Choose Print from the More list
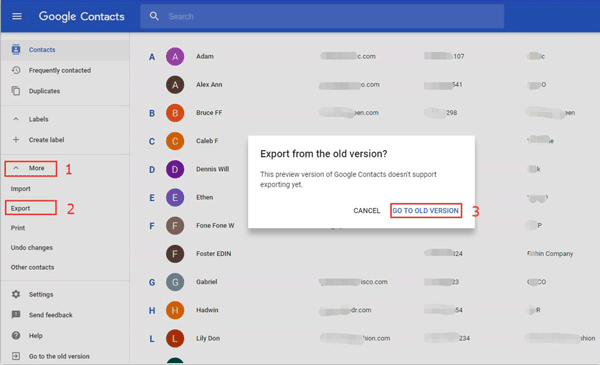This screenshot has height=365, width=600. click(x=18, y=228)
